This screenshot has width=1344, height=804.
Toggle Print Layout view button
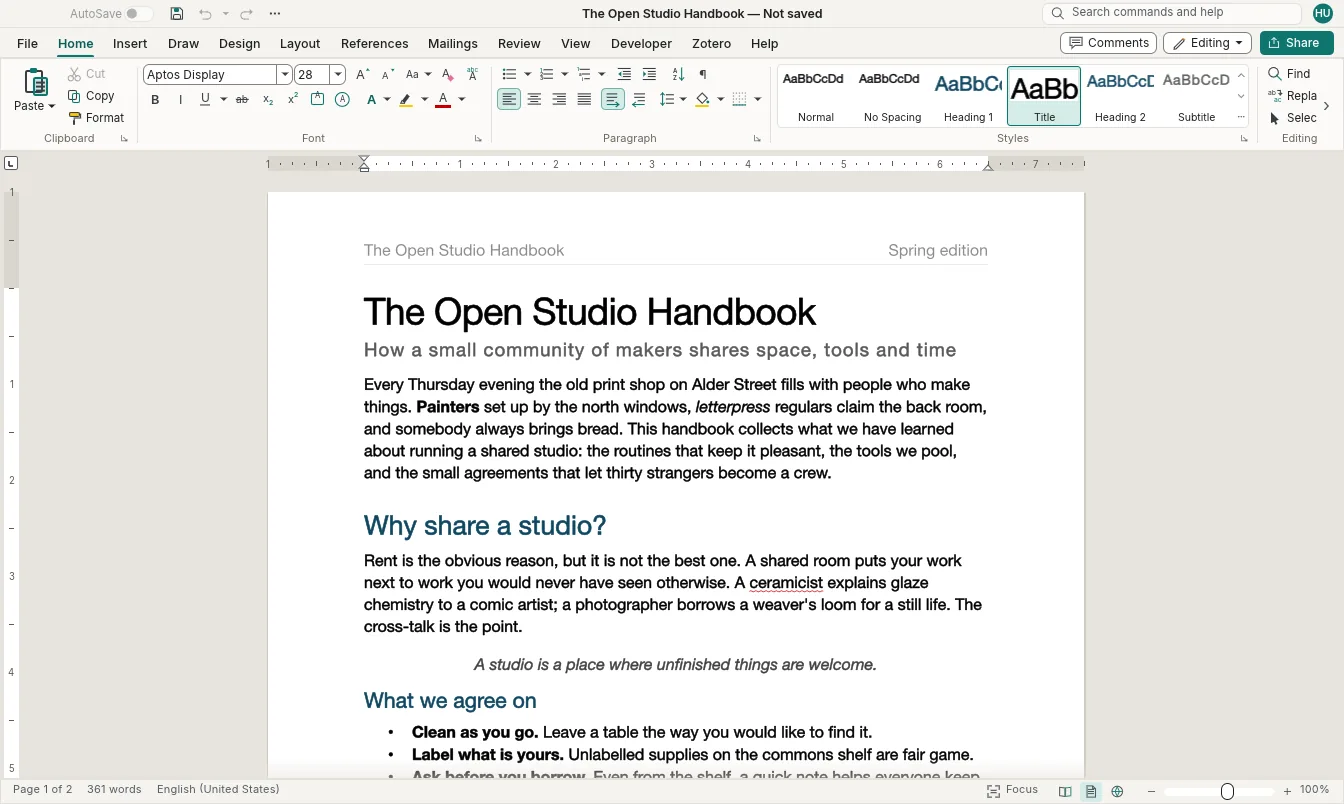(1091, 791)
